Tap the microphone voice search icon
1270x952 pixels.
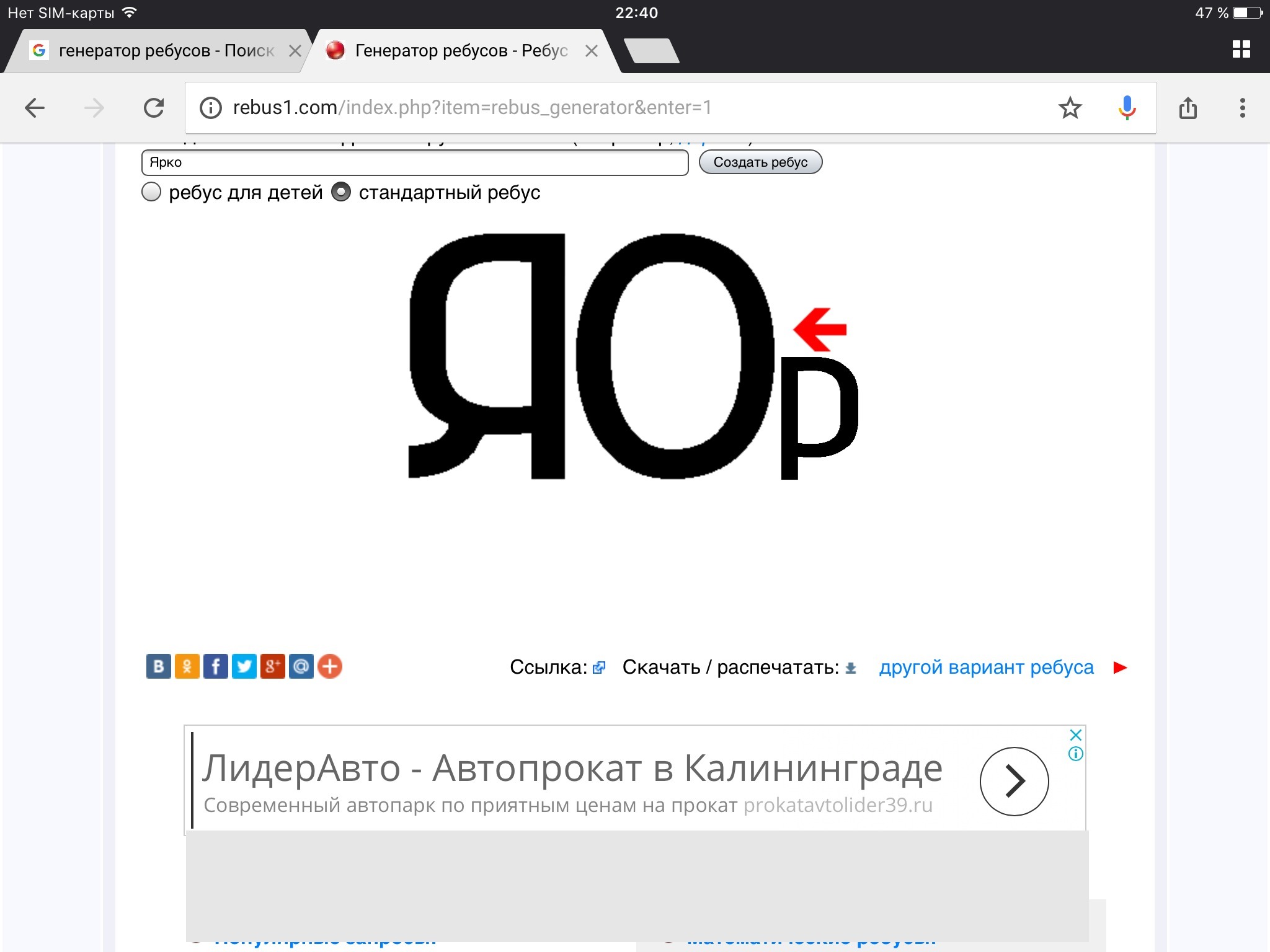pos(1127,108)
